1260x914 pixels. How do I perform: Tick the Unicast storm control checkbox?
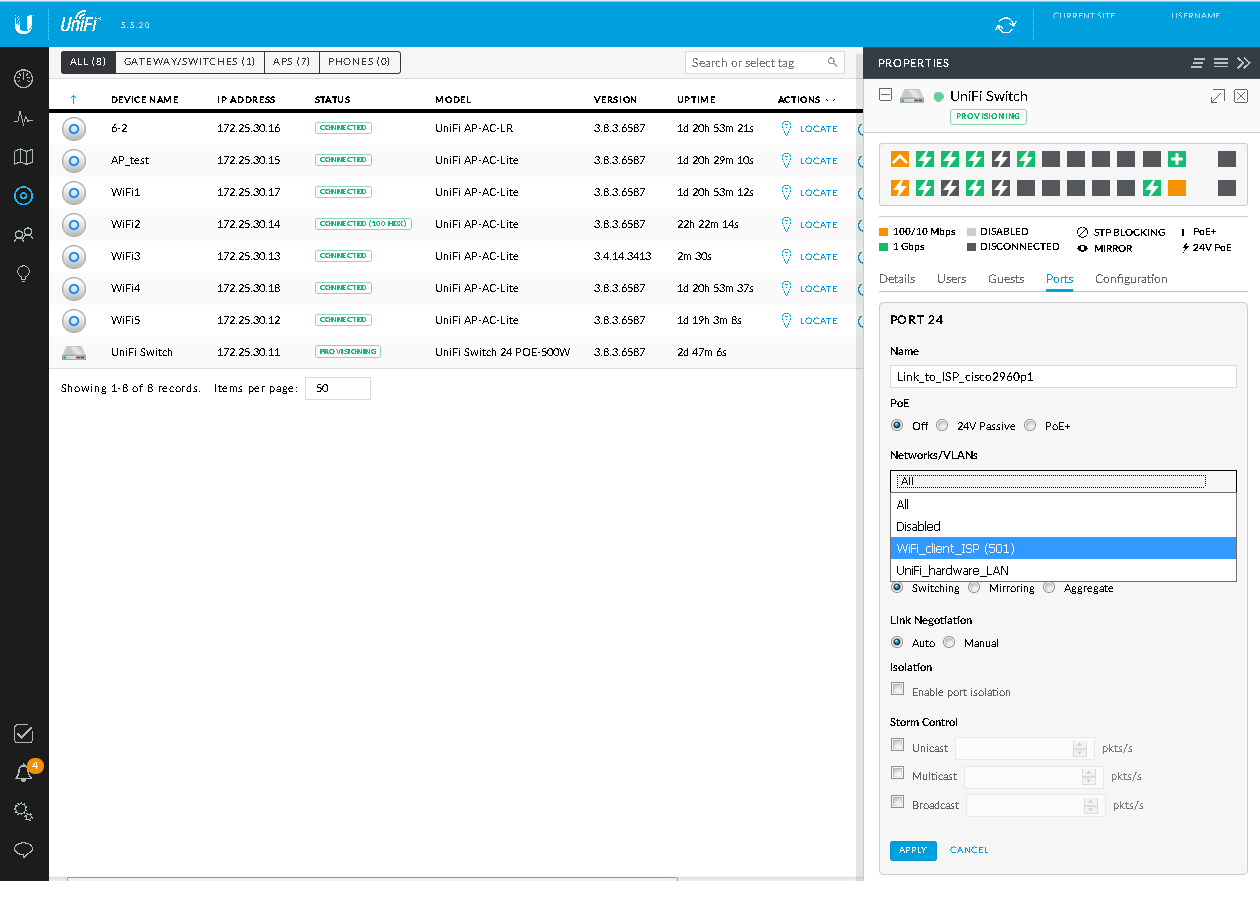pos(898,745)
